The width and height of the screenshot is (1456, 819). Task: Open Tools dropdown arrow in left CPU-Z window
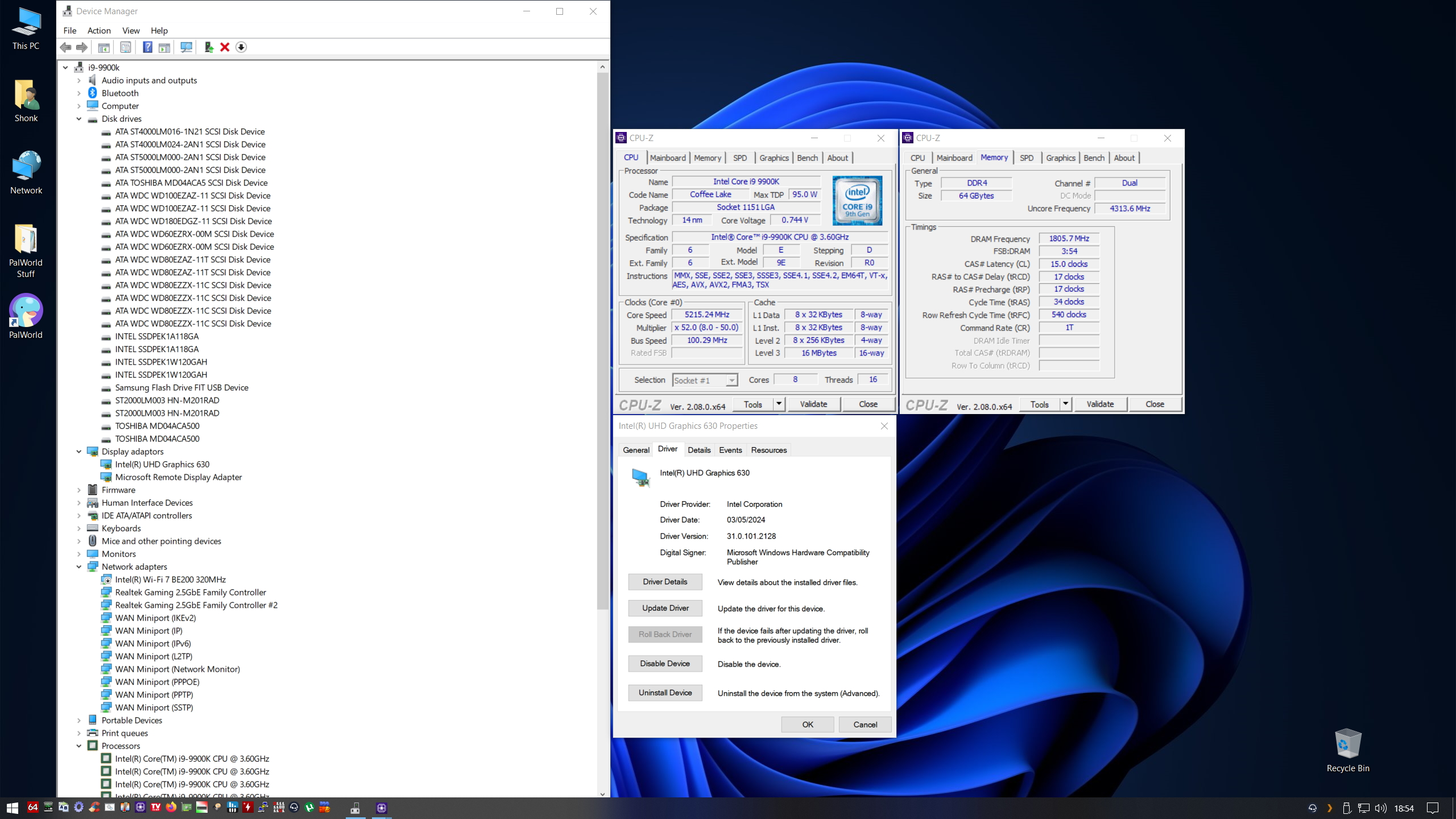tap(779, 404)
